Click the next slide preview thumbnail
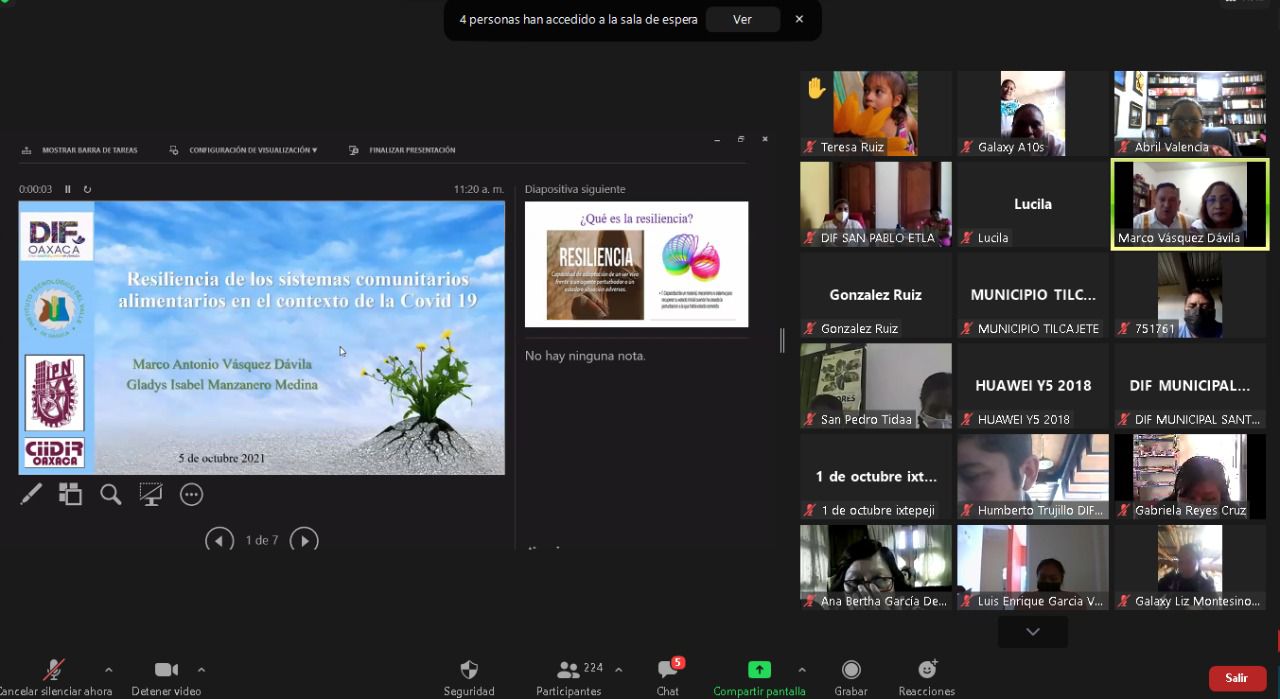 coord(636,264)
